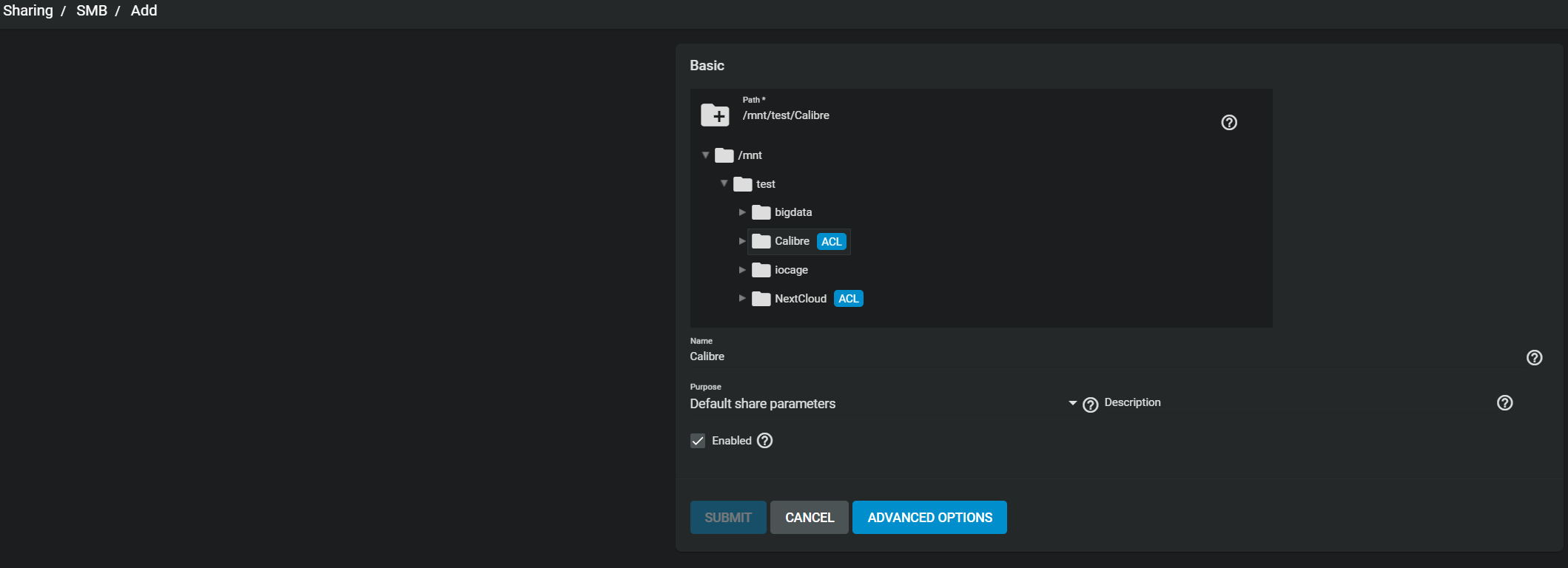
Task: Open the Description help icon
Action: 1505,403
